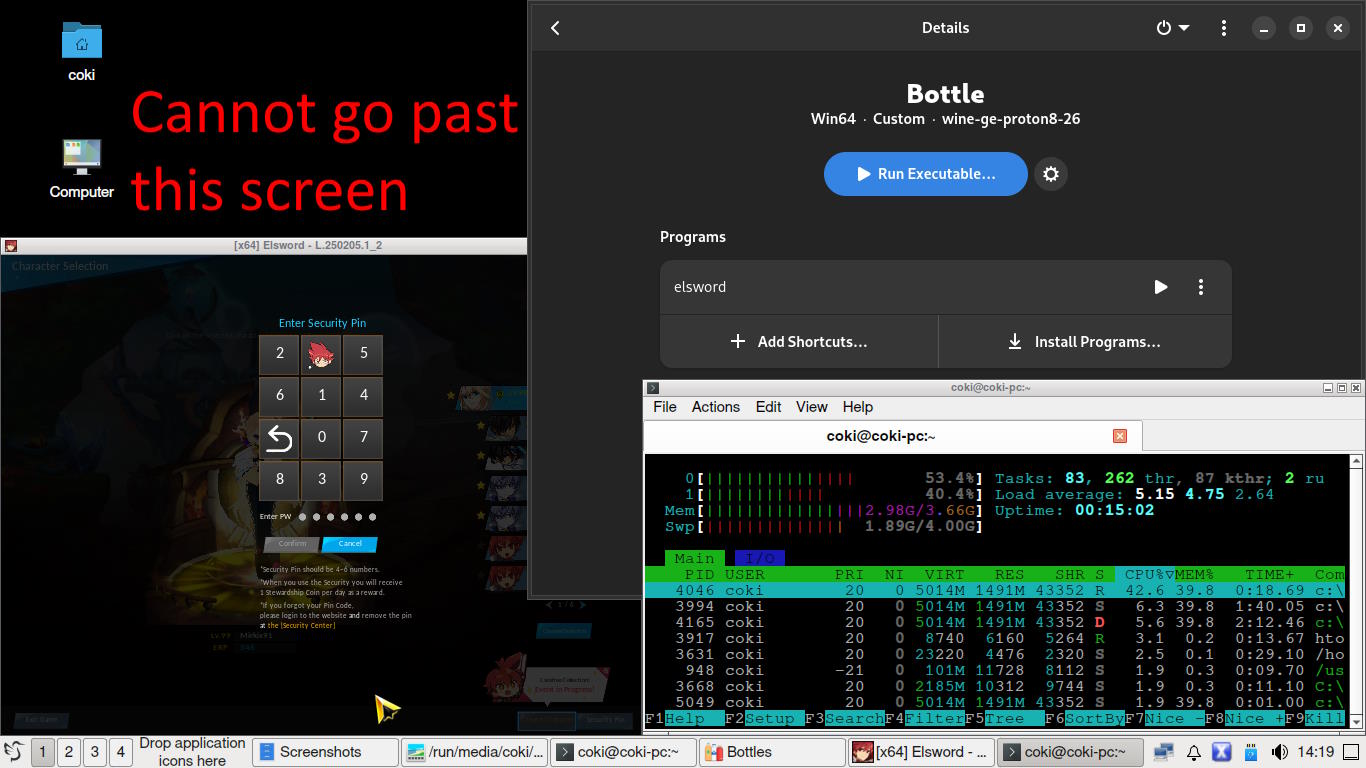The height and width of the screenshot is (768, 1366).
Task: Select the htop process row with PID 3917
Action: click(x=995, y=638)
